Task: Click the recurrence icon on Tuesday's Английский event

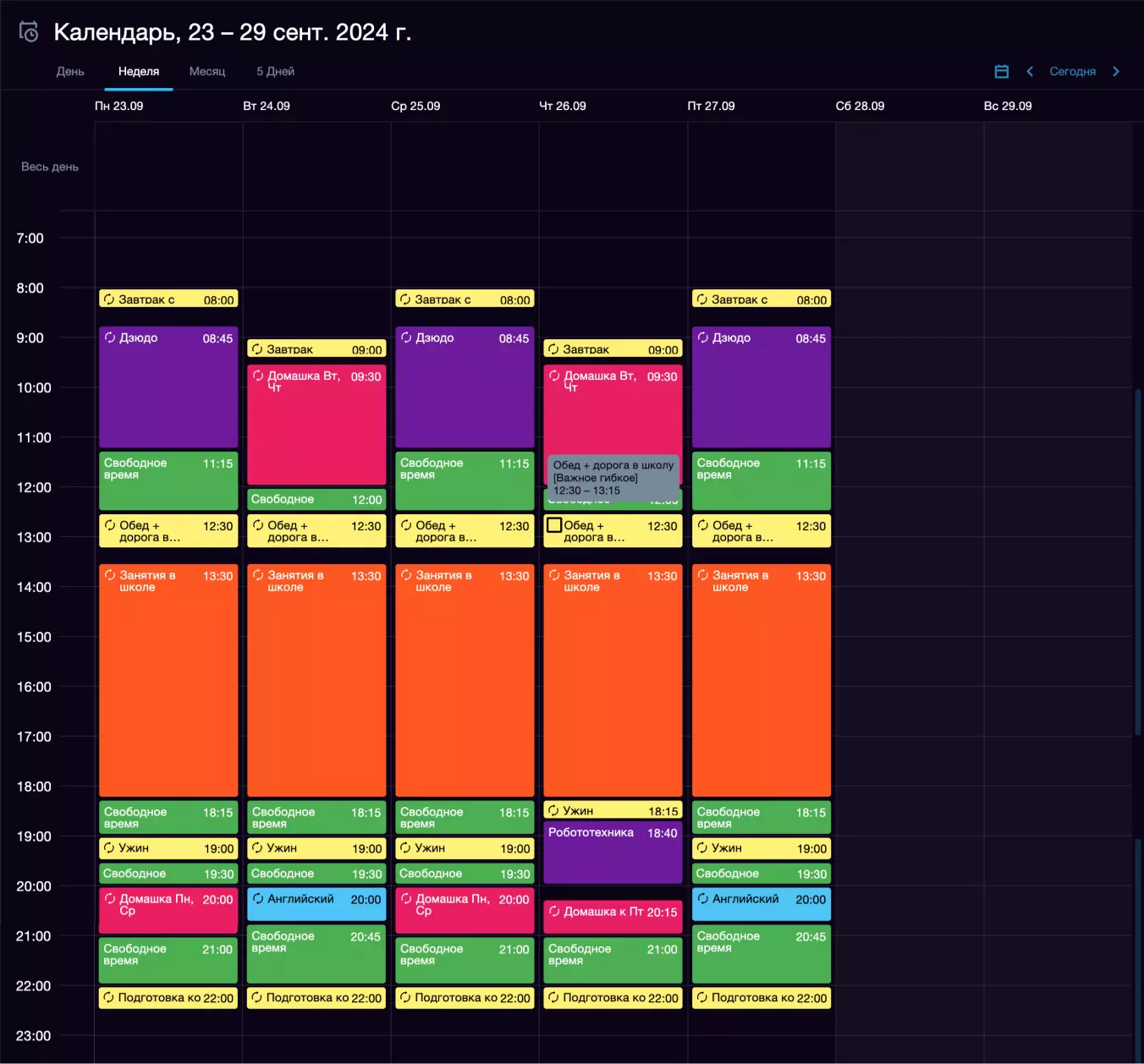Action: (258, 899)
